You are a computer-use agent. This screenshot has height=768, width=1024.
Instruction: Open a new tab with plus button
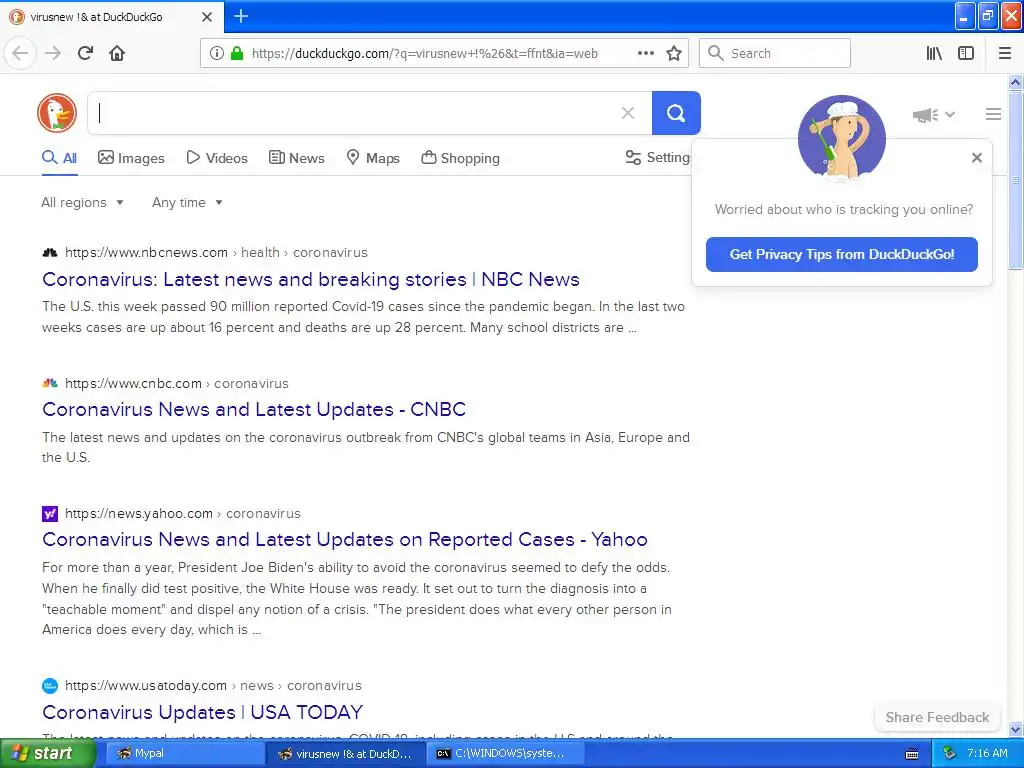pos(241,16)
